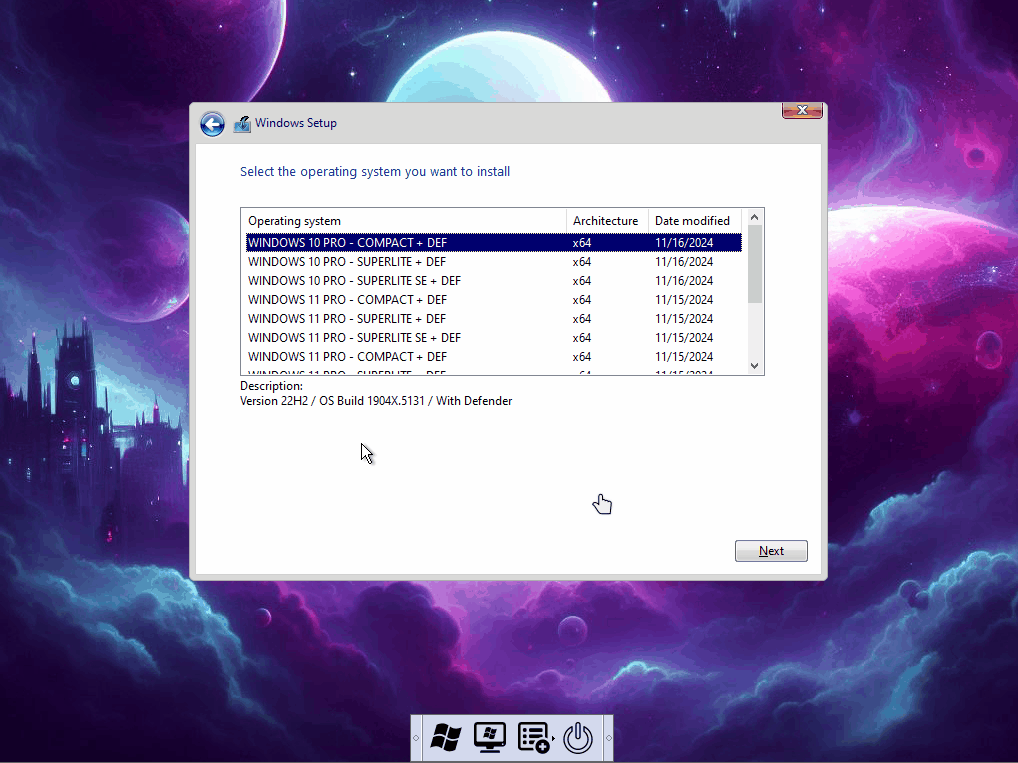Screen dimensions: 1018x763
Task: Click the Architecture column header
Action: pos(606,220)
